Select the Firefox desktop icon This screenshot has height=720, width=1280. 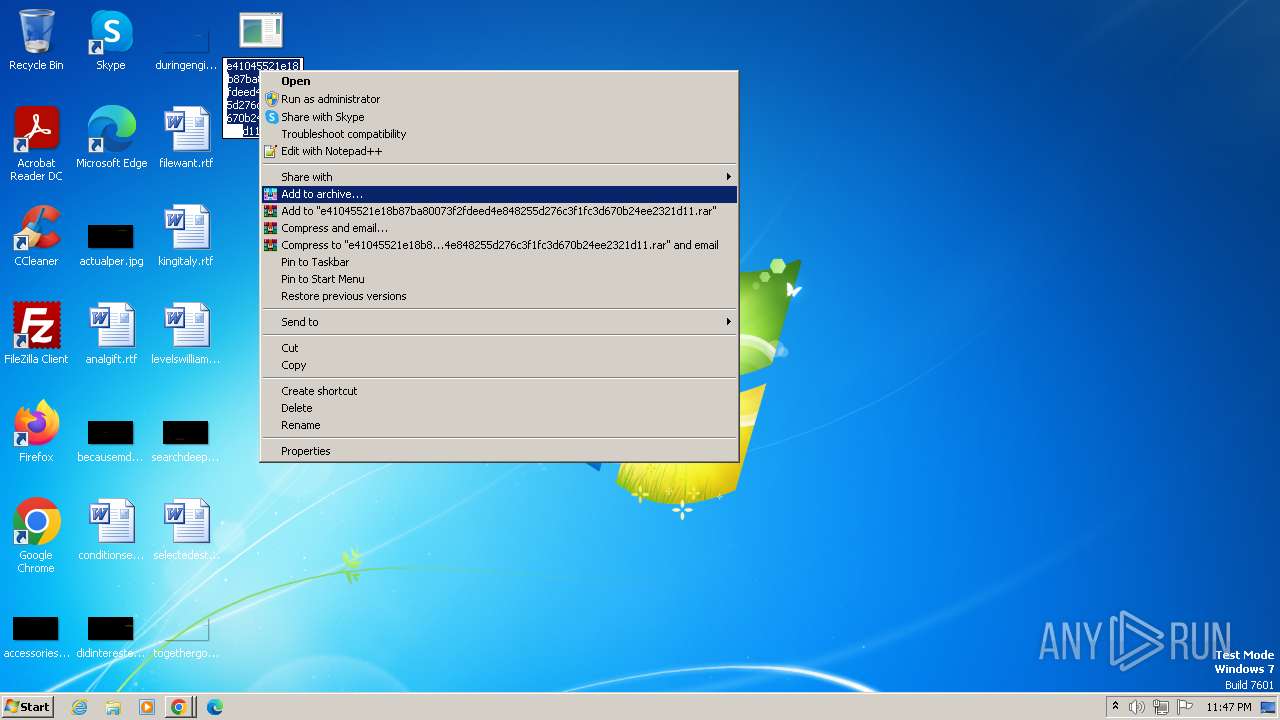tap(36, 432)
